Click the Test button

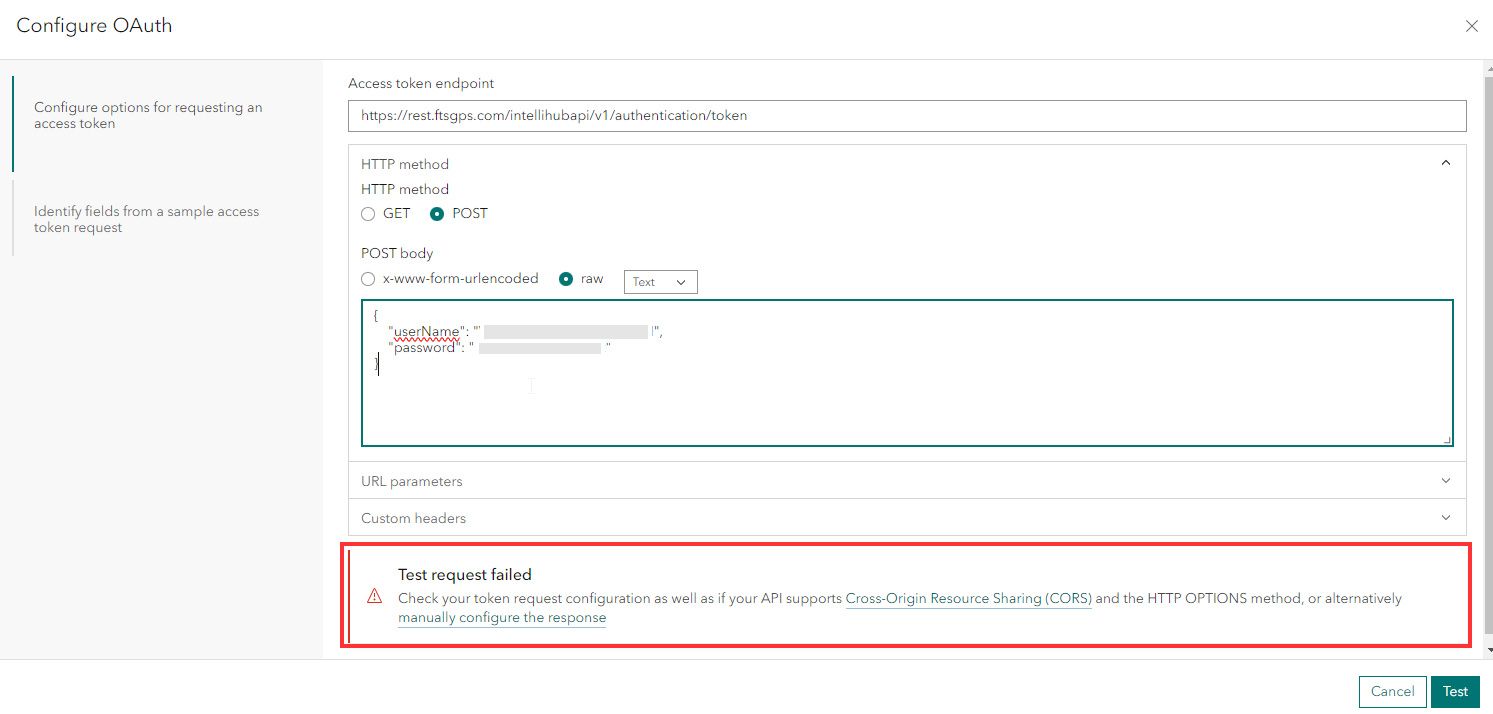[x=1455, y=691]
